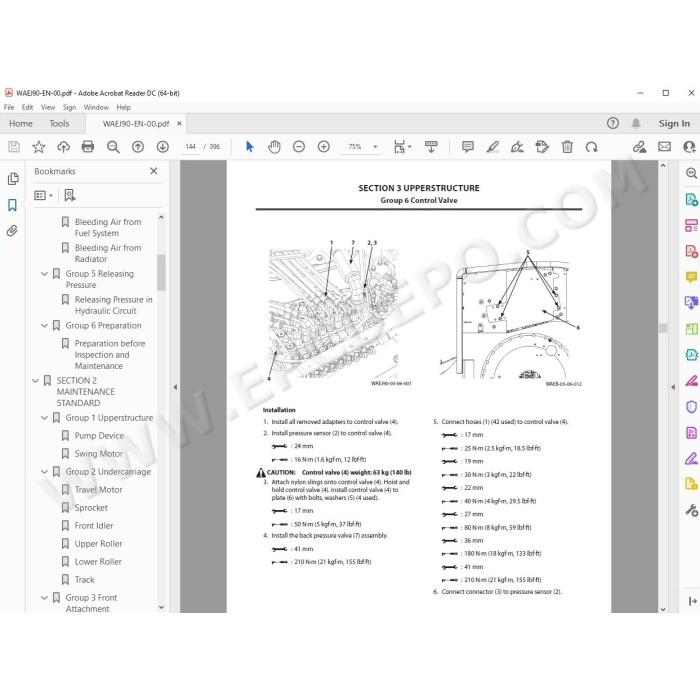Collapse Group 3 Front Attachment
The width and height of the screenshot is (700, 700).
click(44, 598)
